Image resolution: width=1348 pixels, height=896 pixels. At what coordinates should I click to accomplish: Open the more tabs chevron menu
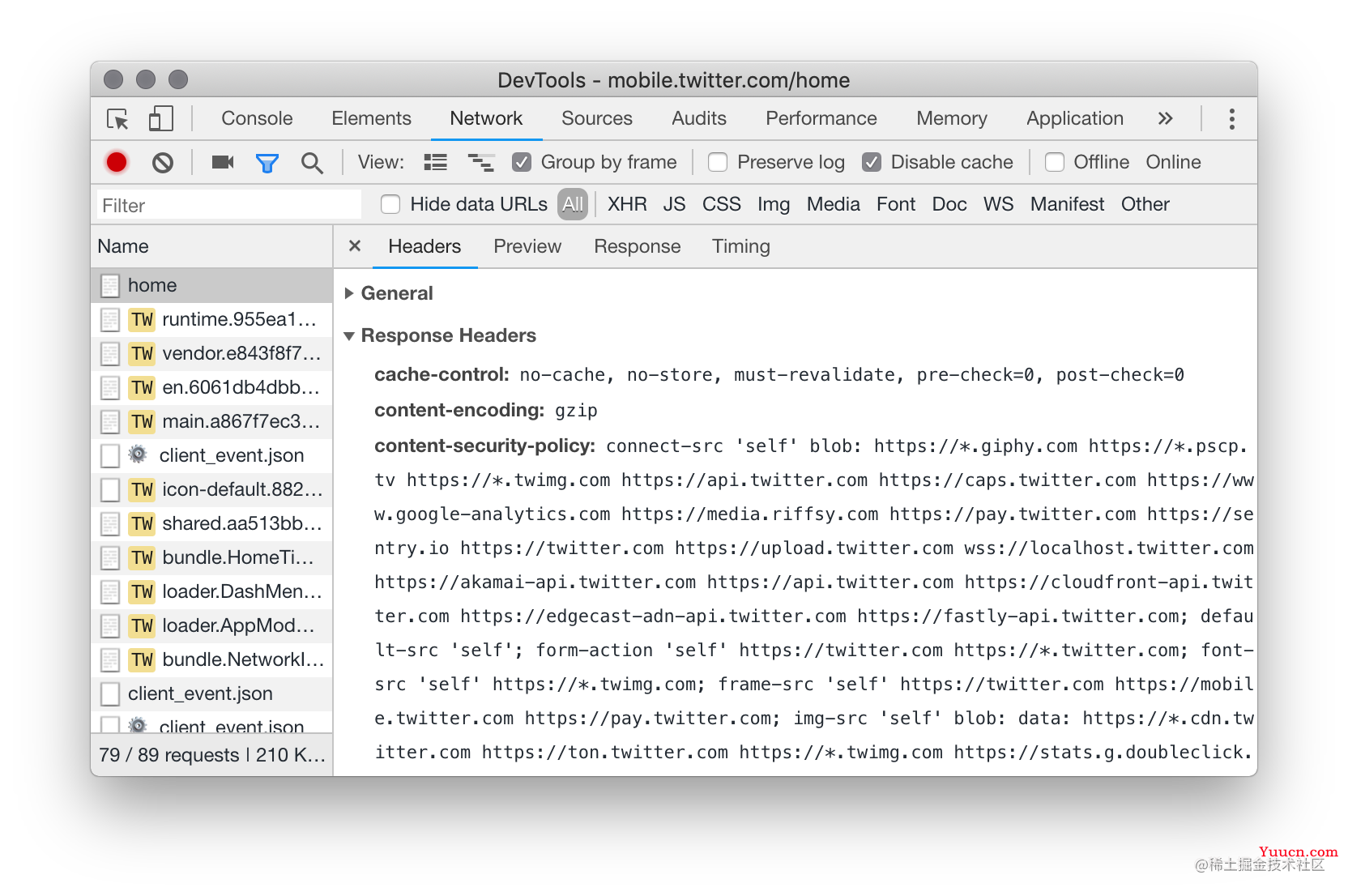(1165, 119)
